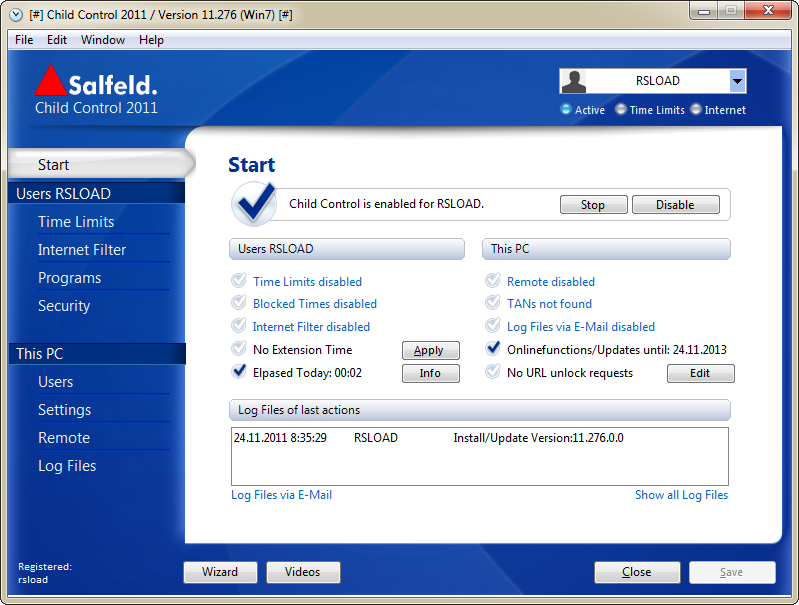Click checkmark icon next to Blocked Times disabled
The width and height of the screenshot is (799, 605).
[x=239, y=303]
